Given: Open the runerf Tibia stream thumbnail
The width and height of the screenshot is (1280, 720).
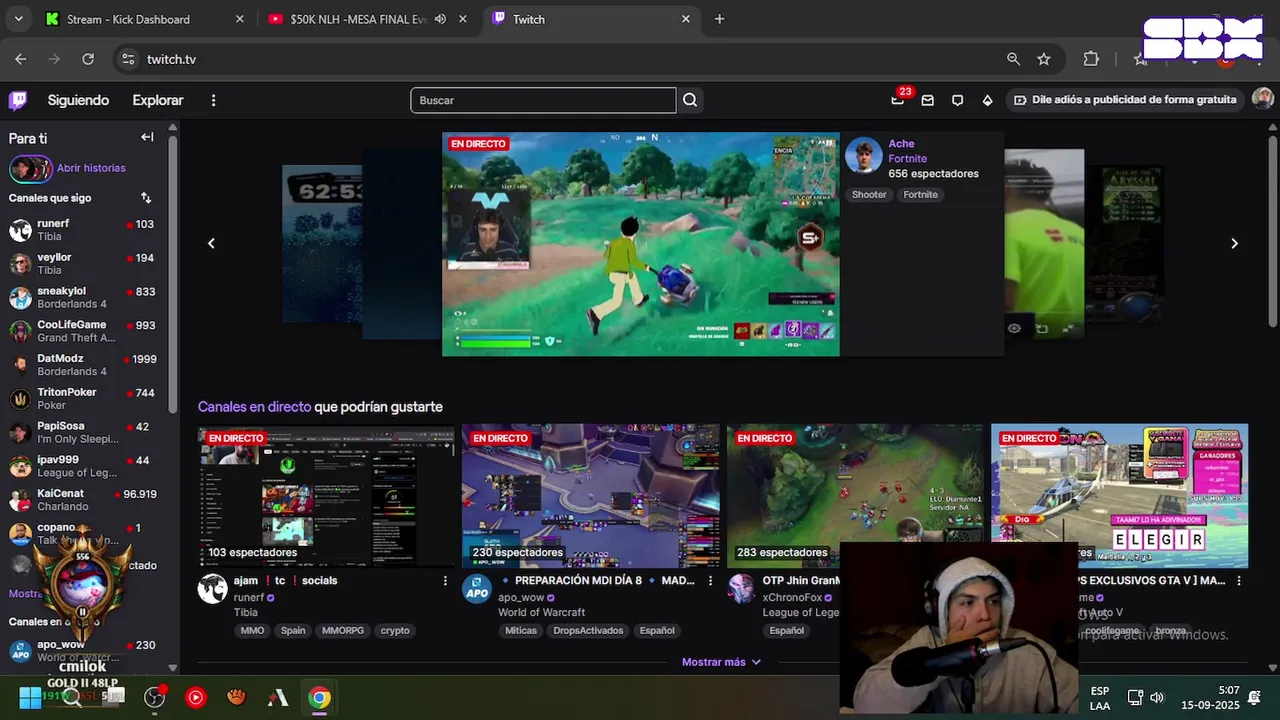Looking at the screenshot, I should (326, 495).
